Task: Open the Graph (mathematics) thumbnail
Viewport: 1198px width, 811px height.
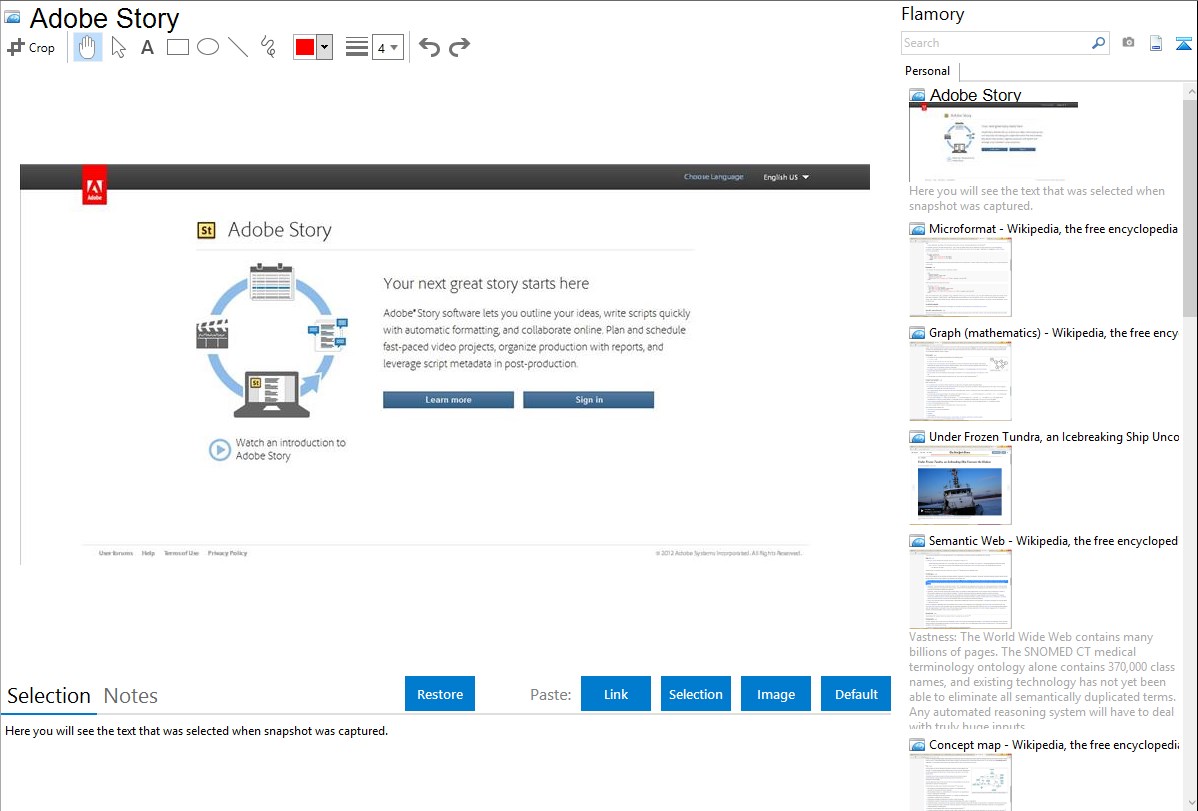Action: 960,381
